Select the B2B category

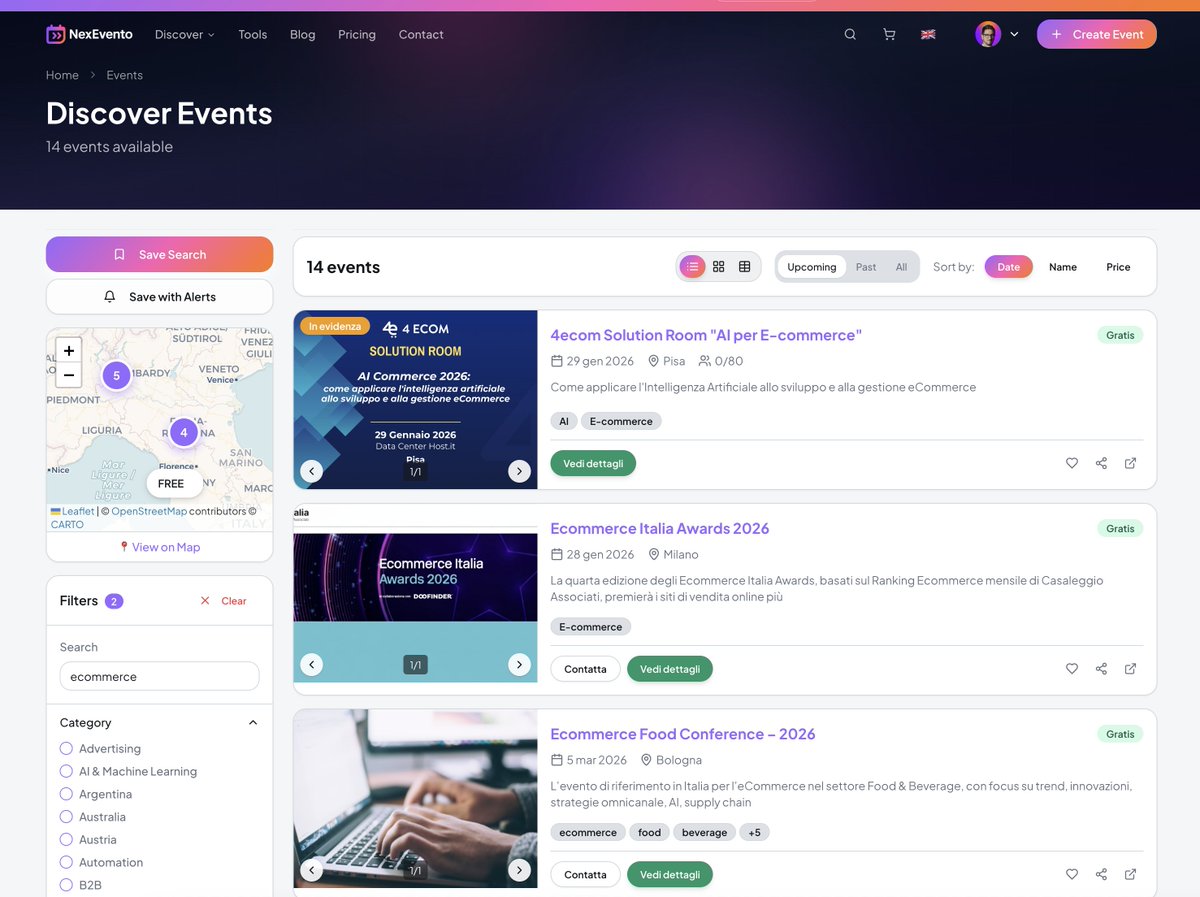(80, 885)
